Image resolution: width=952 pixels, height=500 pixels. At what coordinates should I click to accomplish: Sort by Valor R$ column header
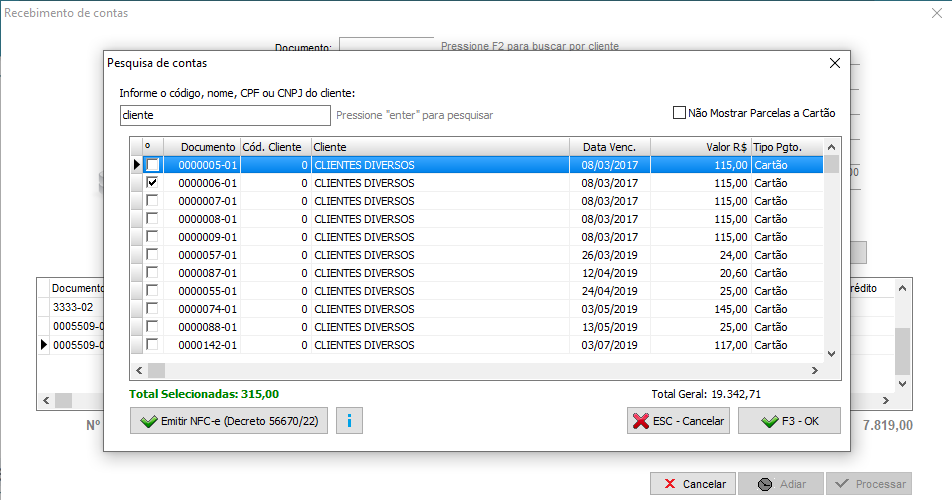point(699,147)
